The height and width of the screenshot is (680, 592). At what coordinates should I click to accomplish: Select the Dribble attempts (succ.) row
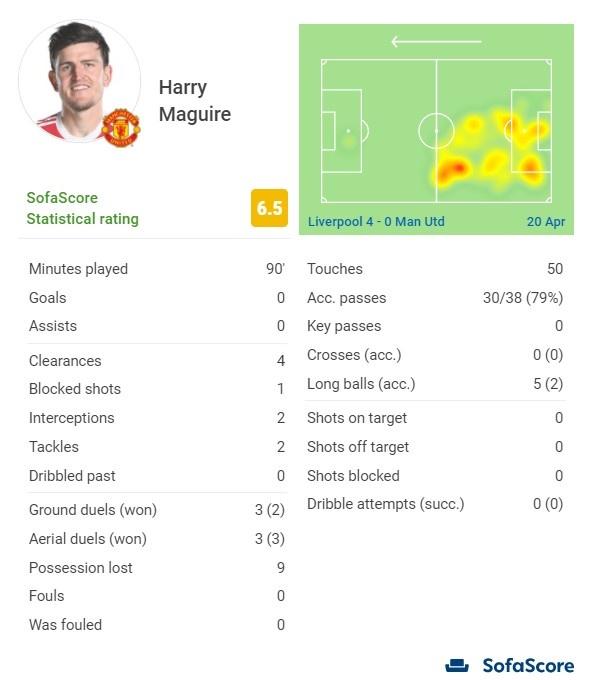(x=435, y=504)
